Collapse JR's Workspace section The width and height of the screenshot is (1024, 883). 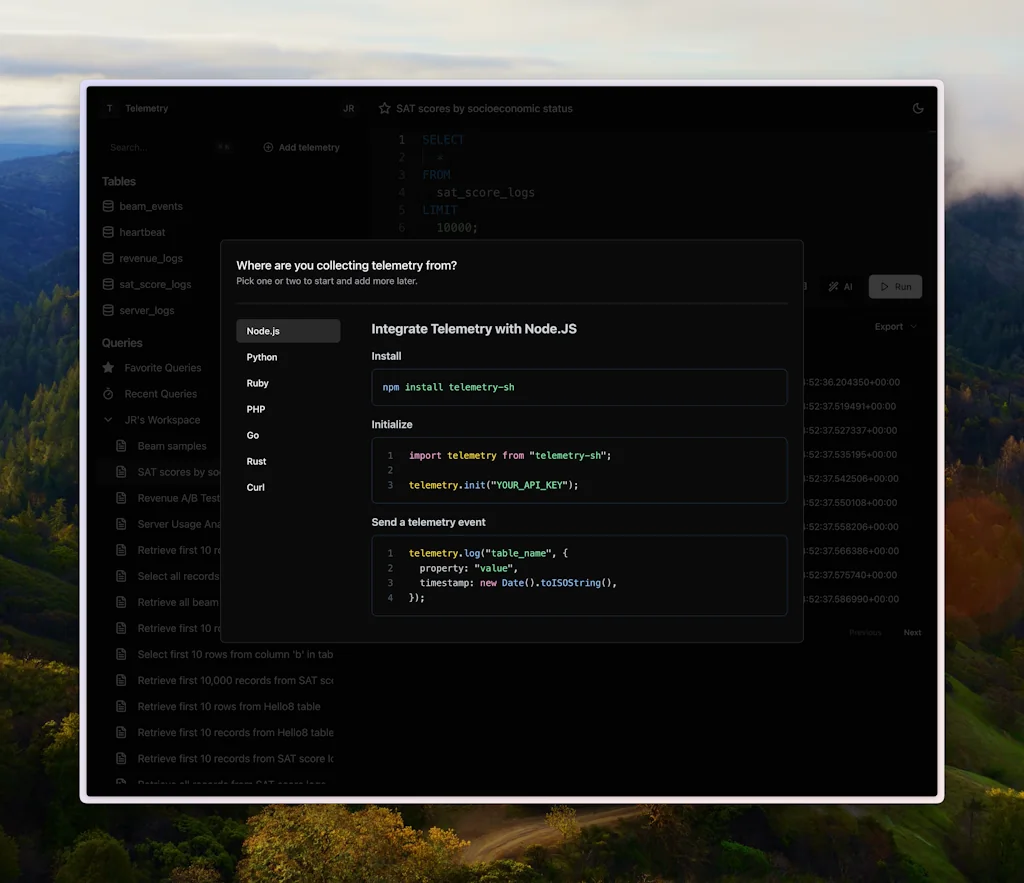pos(110,419)
